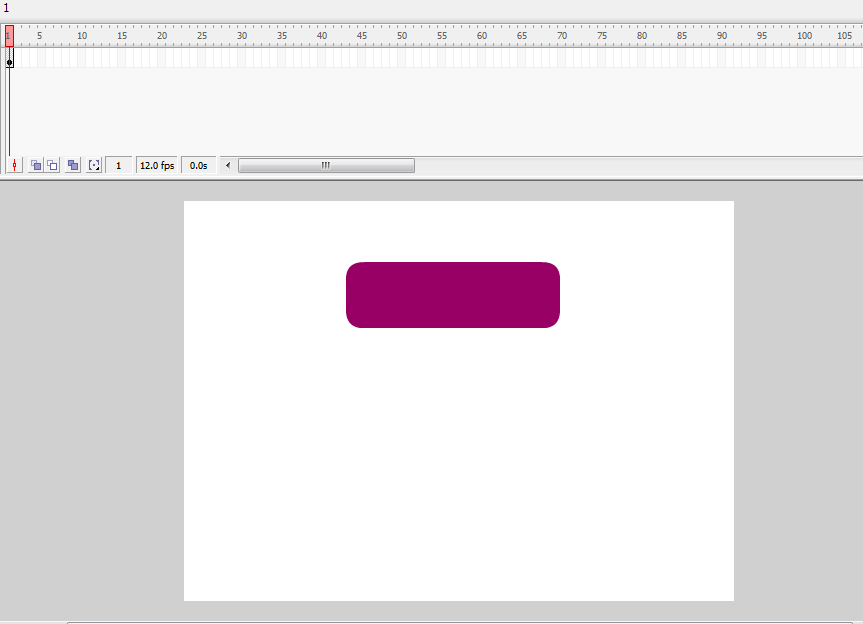Click the Center Frame button in timeline

tap(15, 165)
